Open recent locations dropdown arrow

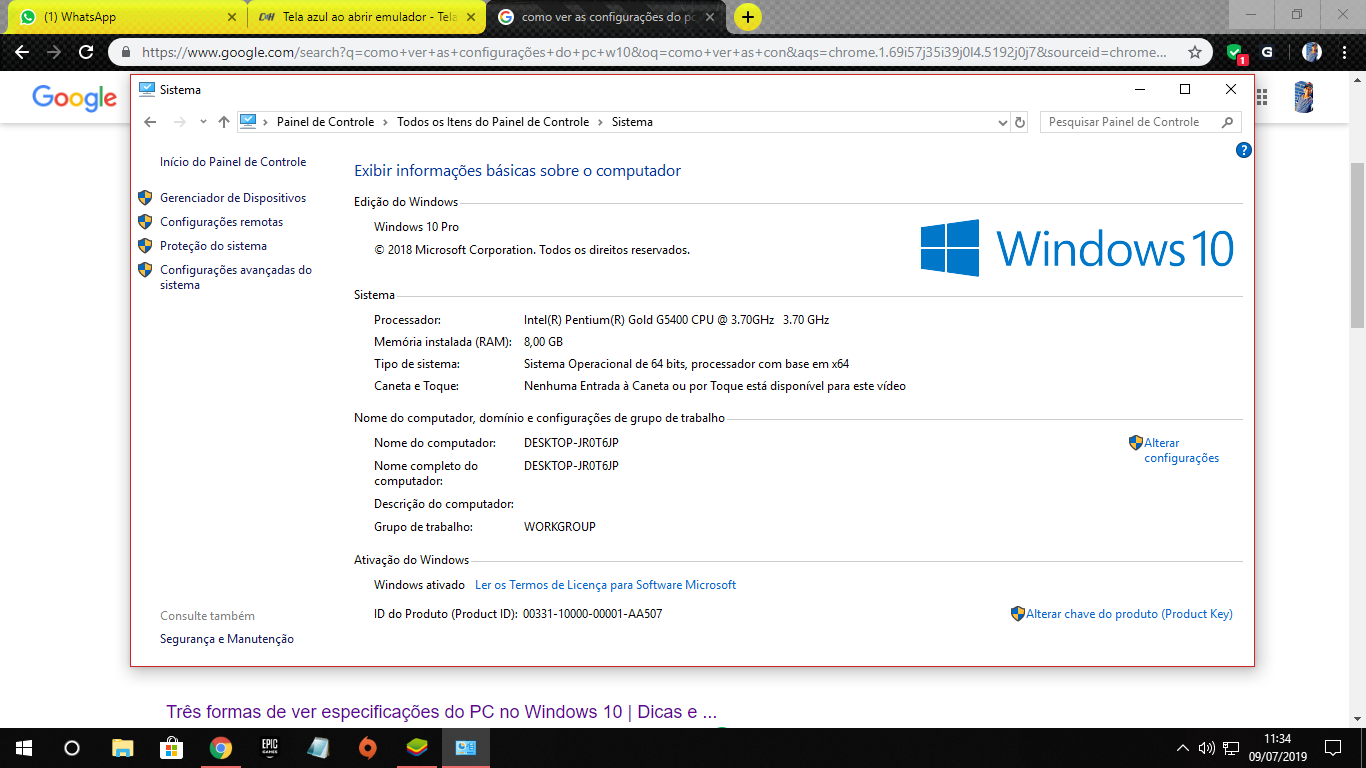pyautogui.click(x=203, y=122)
